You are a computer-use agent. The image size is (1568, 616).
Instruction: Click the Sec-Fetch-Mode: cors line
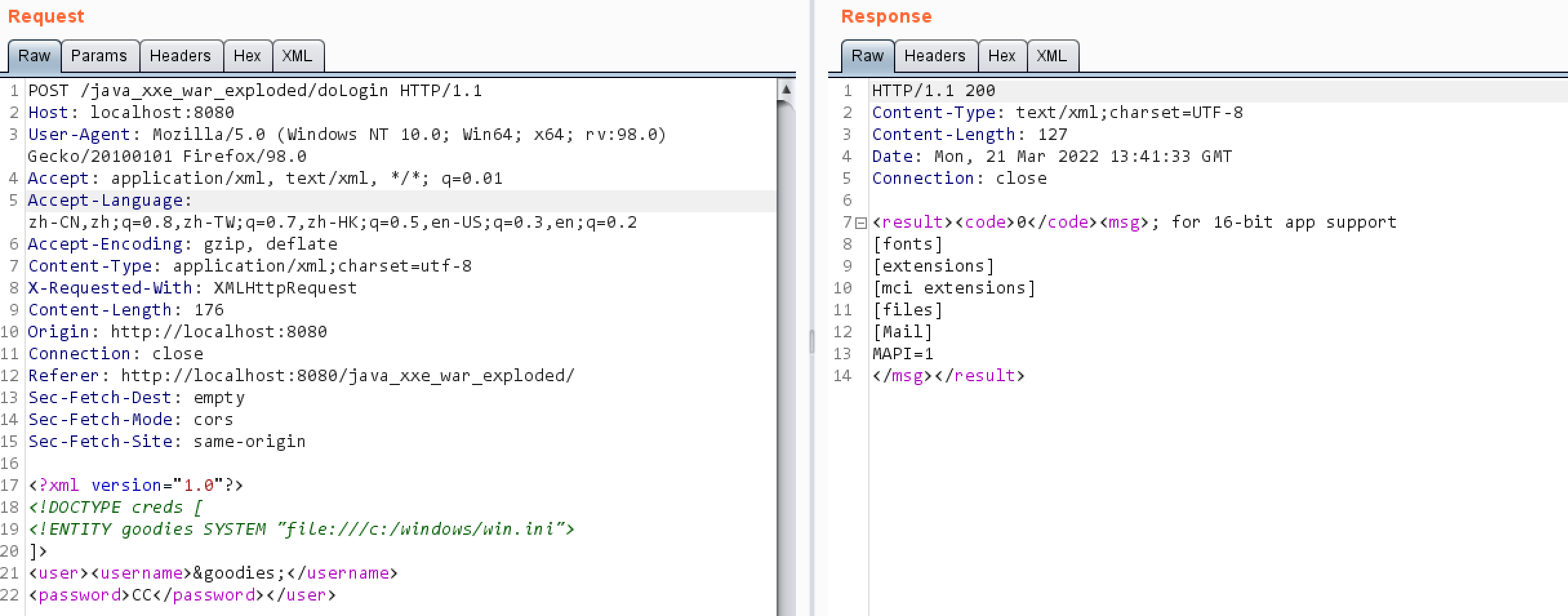[x=131, y=419]
